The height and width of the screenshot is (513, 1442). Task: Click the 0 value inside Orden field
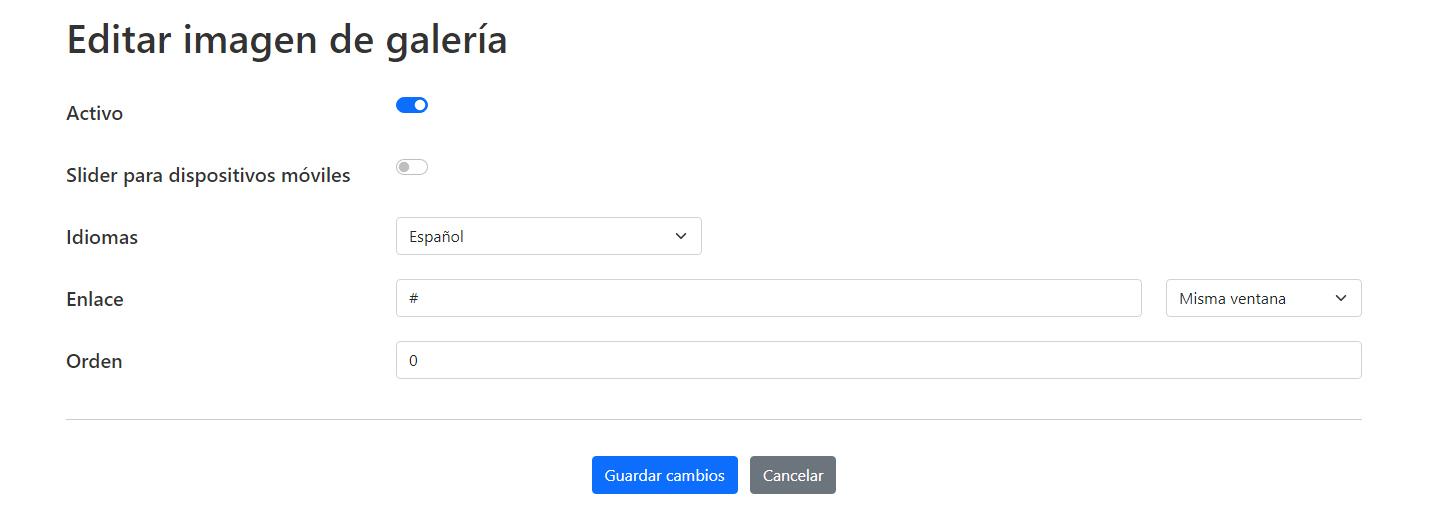pyautogui.click(x=413, y=360)
